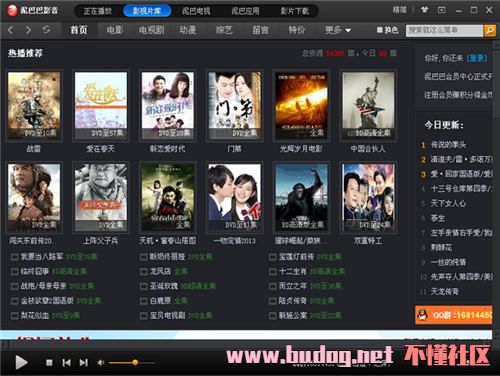
Task: Tick the checkbox beside 白鹿原
Action: click(x=144, y=301)
